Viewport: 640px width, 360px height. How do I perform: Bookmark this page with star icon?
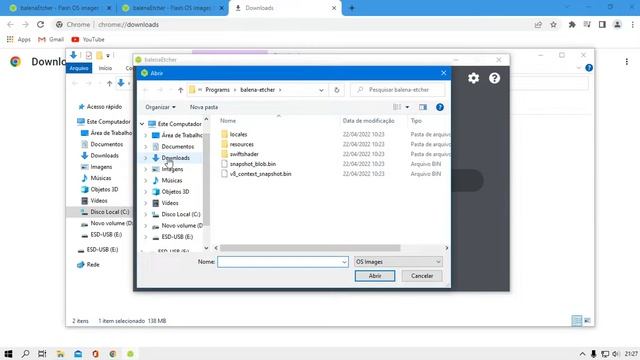(553, 24)
